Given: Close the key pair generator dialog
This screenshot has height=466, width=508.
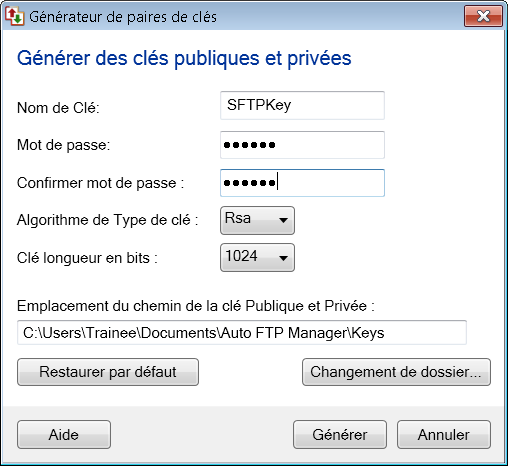Looking at the screenshot, I should [x=483, y=16].
